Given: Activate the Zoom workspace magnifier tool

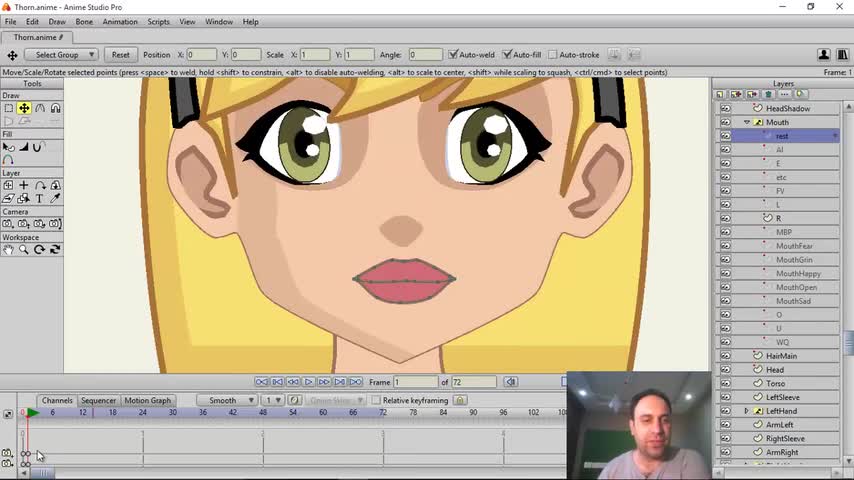Looking at the screenshot, I should 23,249.
